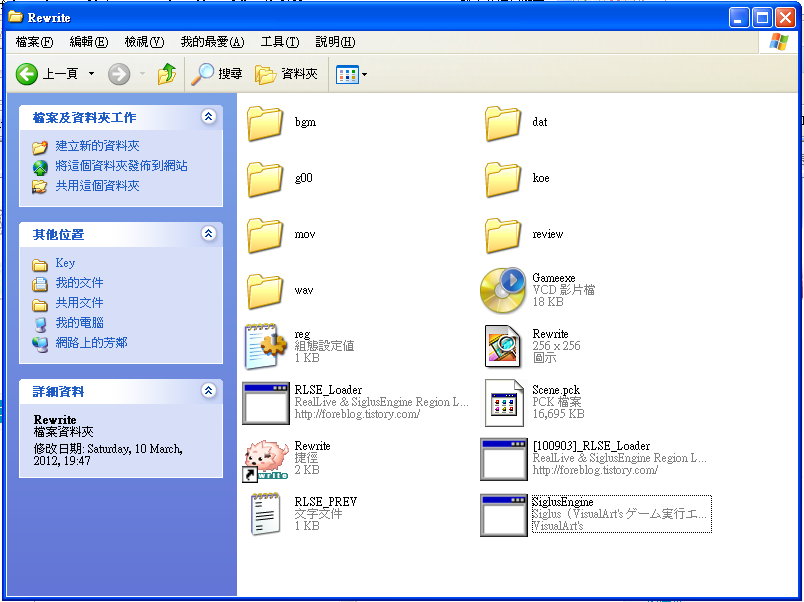
Task: Select the review folder icon
Action: pyautogui.click(x=502, y=235)
